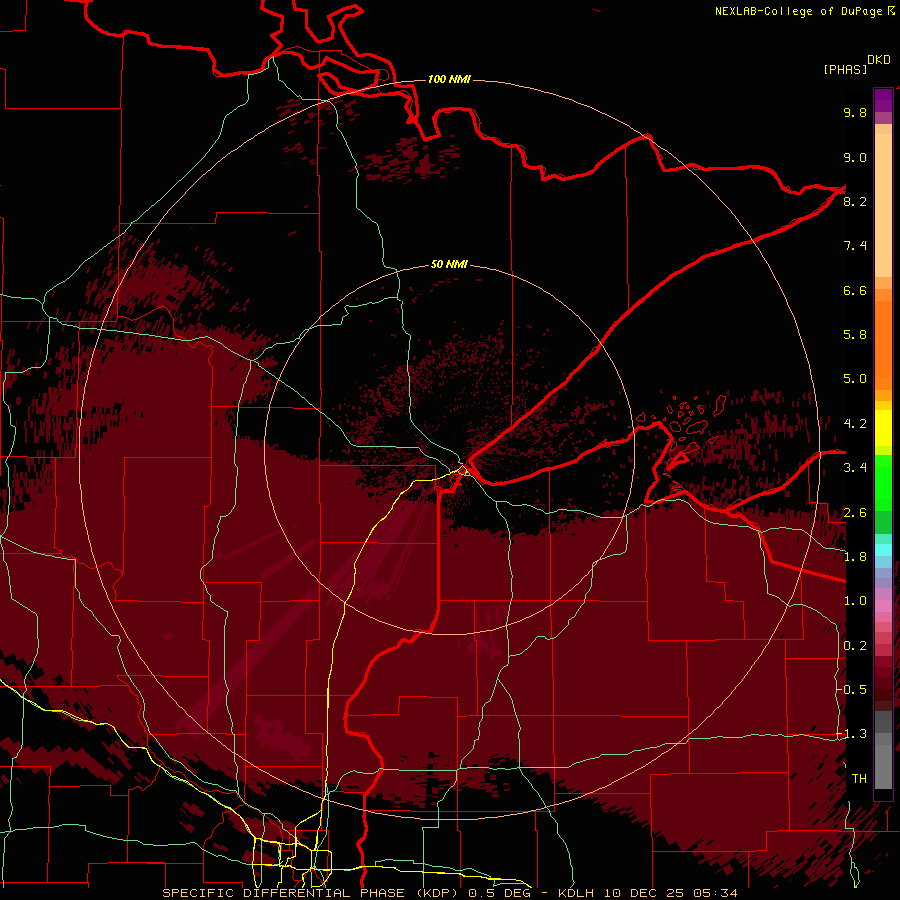The height and width of the screenshot is (900, 900).
Task: Select the 1.8 scale value
Action: [x=855, y=557]
